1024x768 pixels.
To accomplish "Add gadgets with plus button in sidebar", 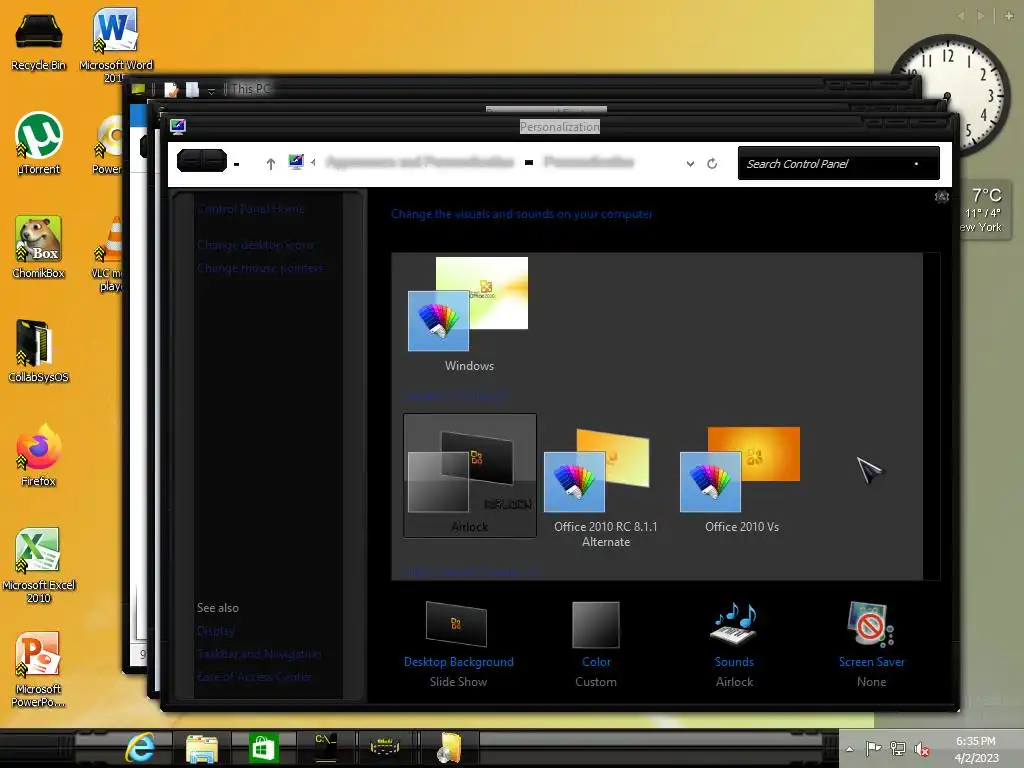I will click(1009, 16).
